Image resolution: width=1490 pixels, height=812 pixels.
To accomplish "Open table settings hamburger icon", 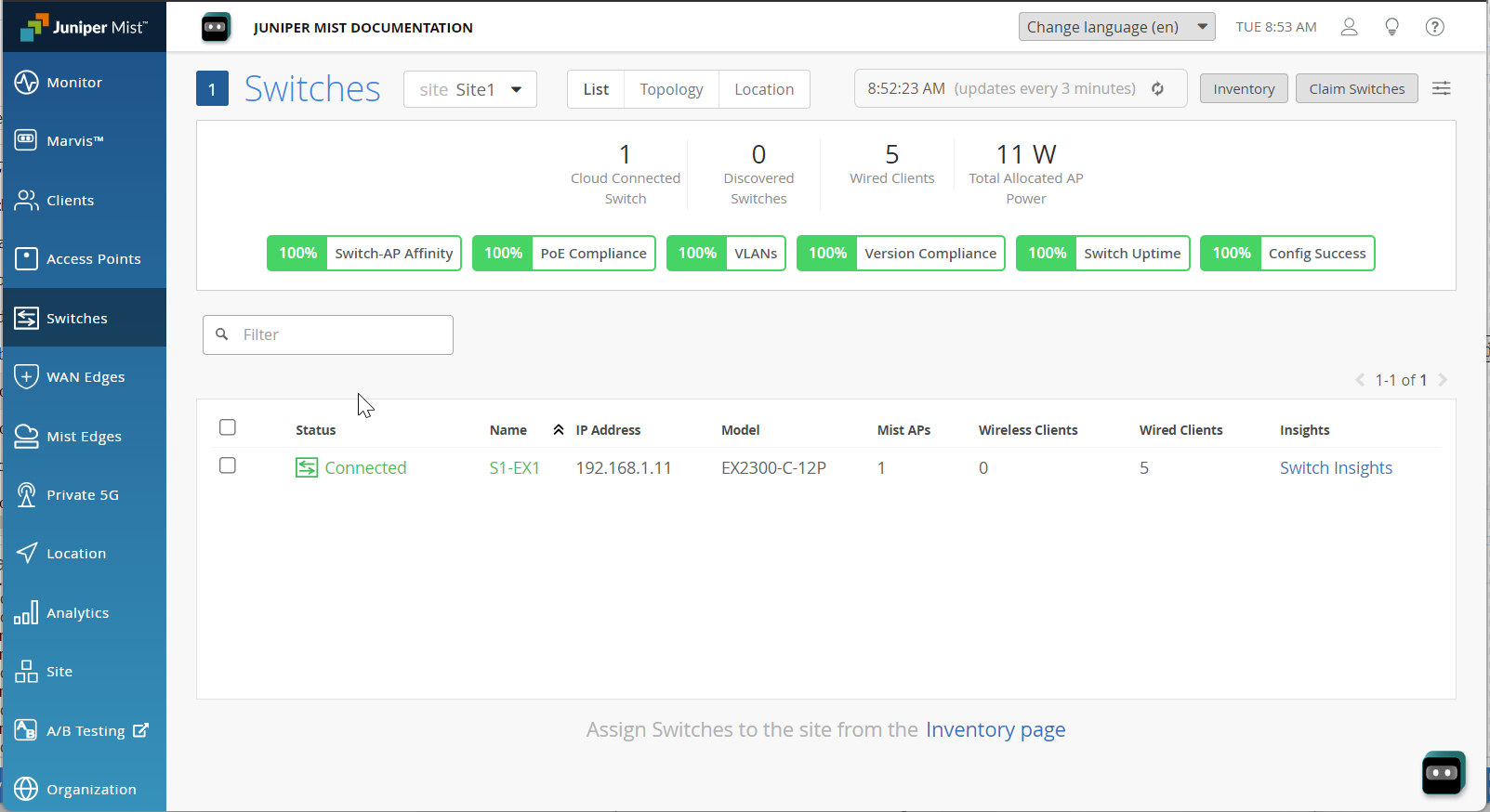I will (x=1441, y=88).
